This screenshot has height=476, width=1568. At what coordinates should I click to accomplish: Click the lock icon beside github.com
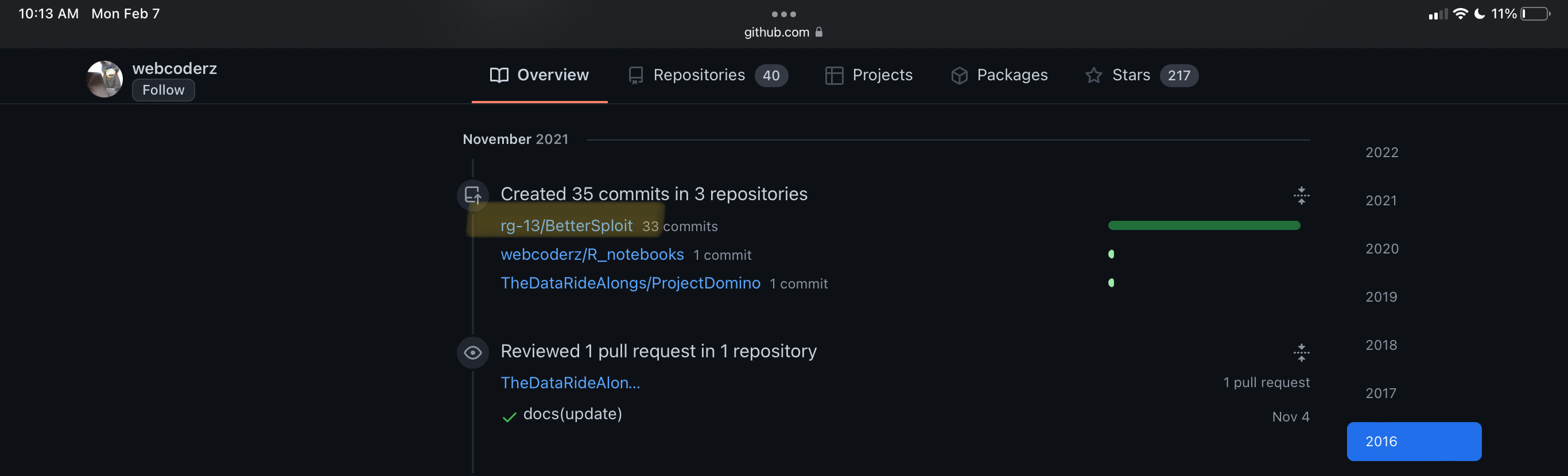(x=818, y=32)
